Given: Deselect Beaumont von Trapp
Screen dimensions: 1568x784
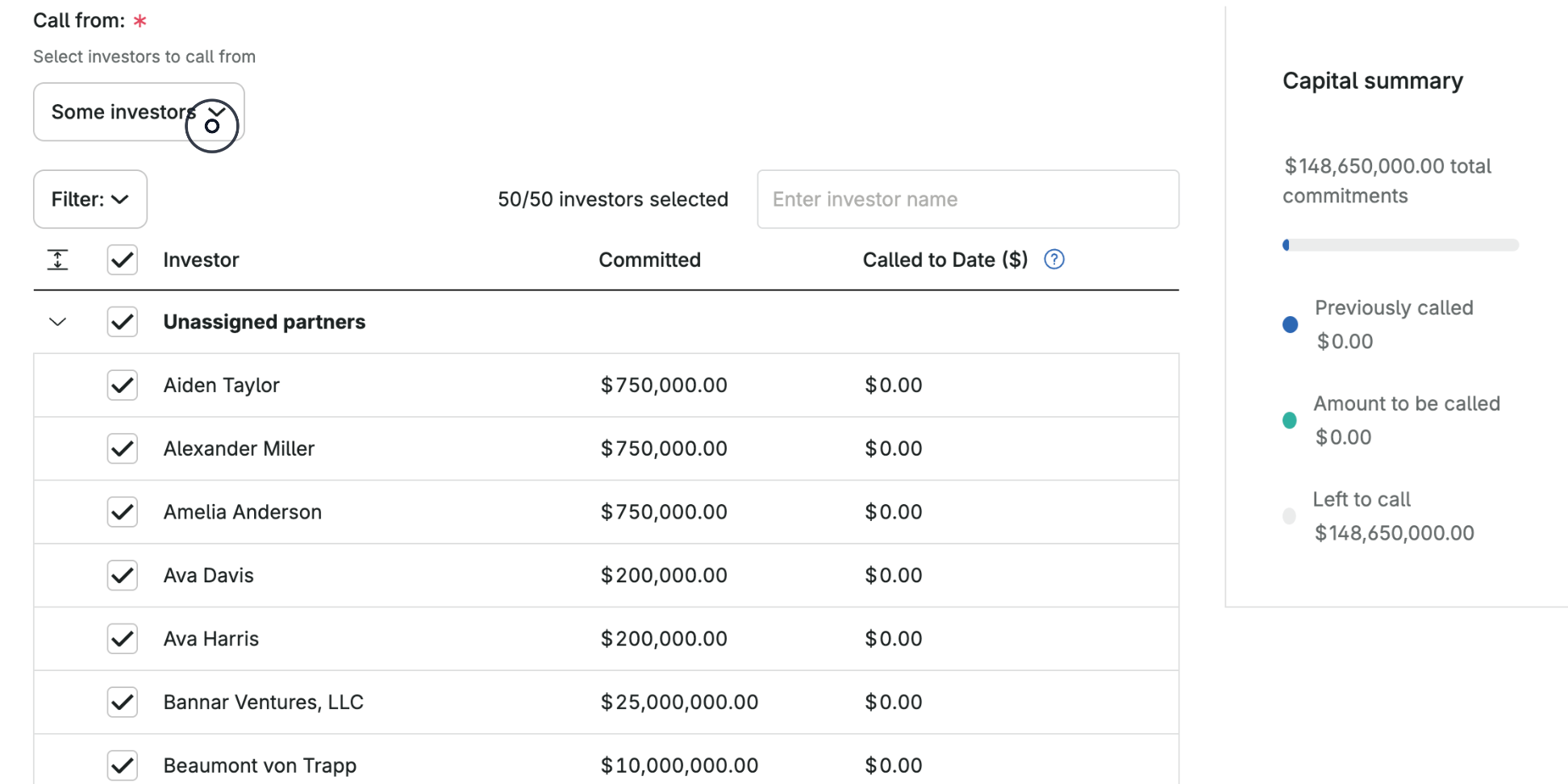Looking at the screenshot, I should pos(122,765).
